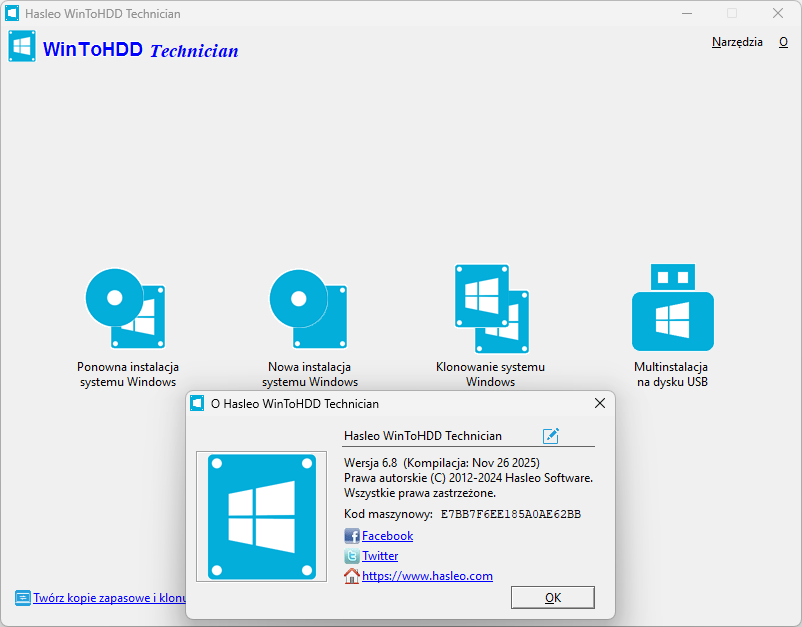Click the edit license pencil icon
This screenshot has height=627, width=802.
pos(551,436)
